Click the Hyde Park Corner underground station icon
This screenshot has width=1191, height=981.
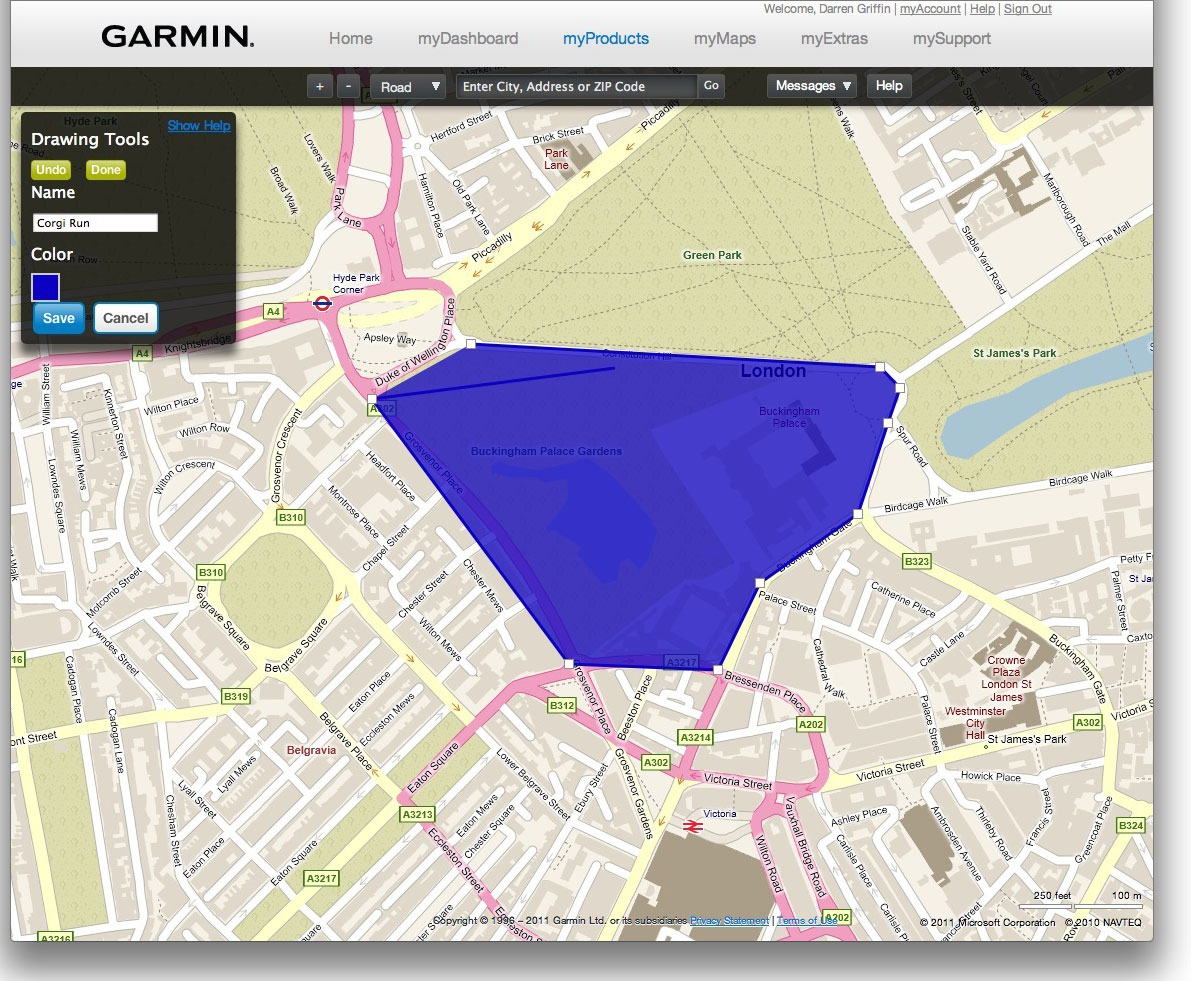[322, 304]
